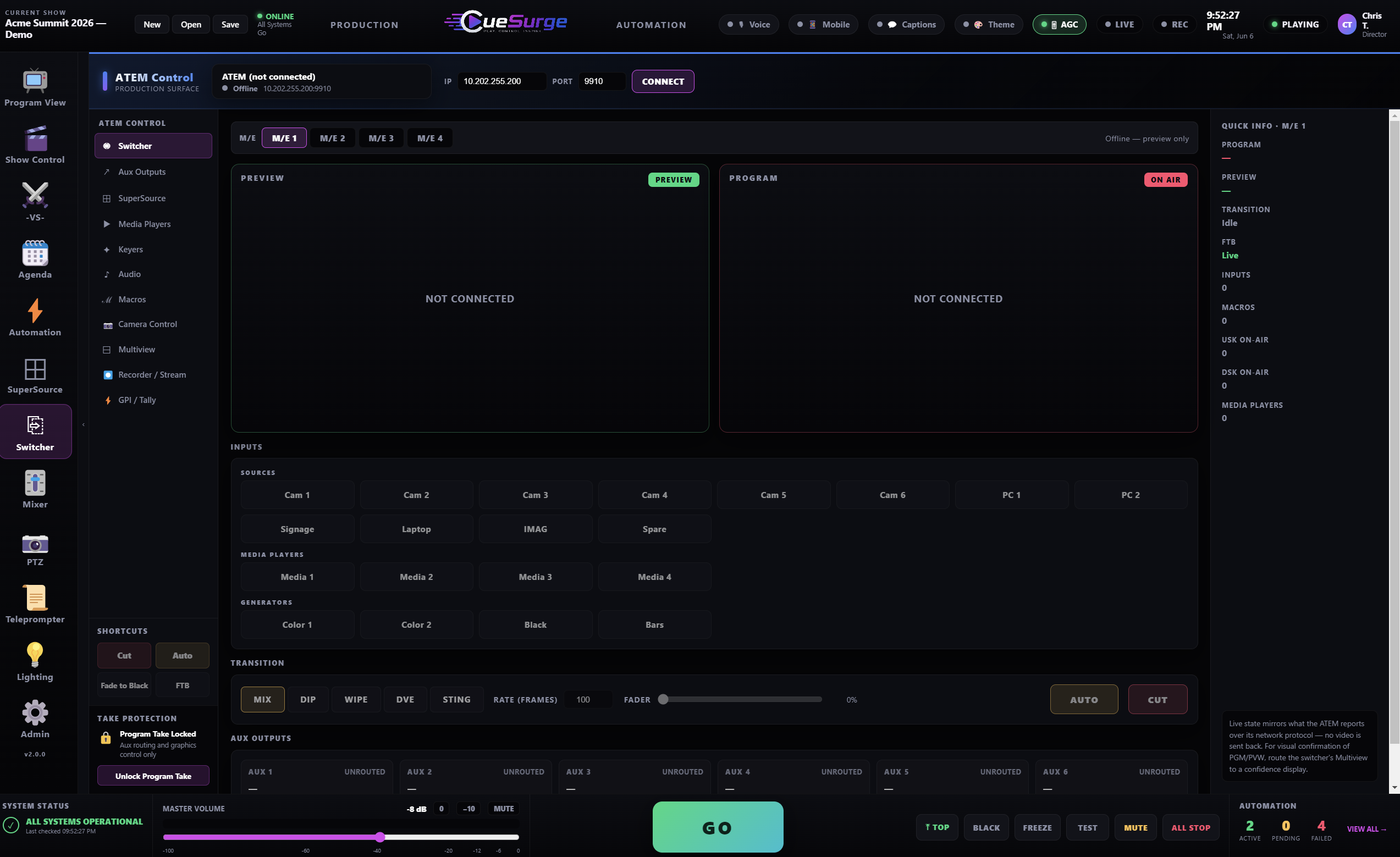Toggle the Mobile control

tap(823, 24)
